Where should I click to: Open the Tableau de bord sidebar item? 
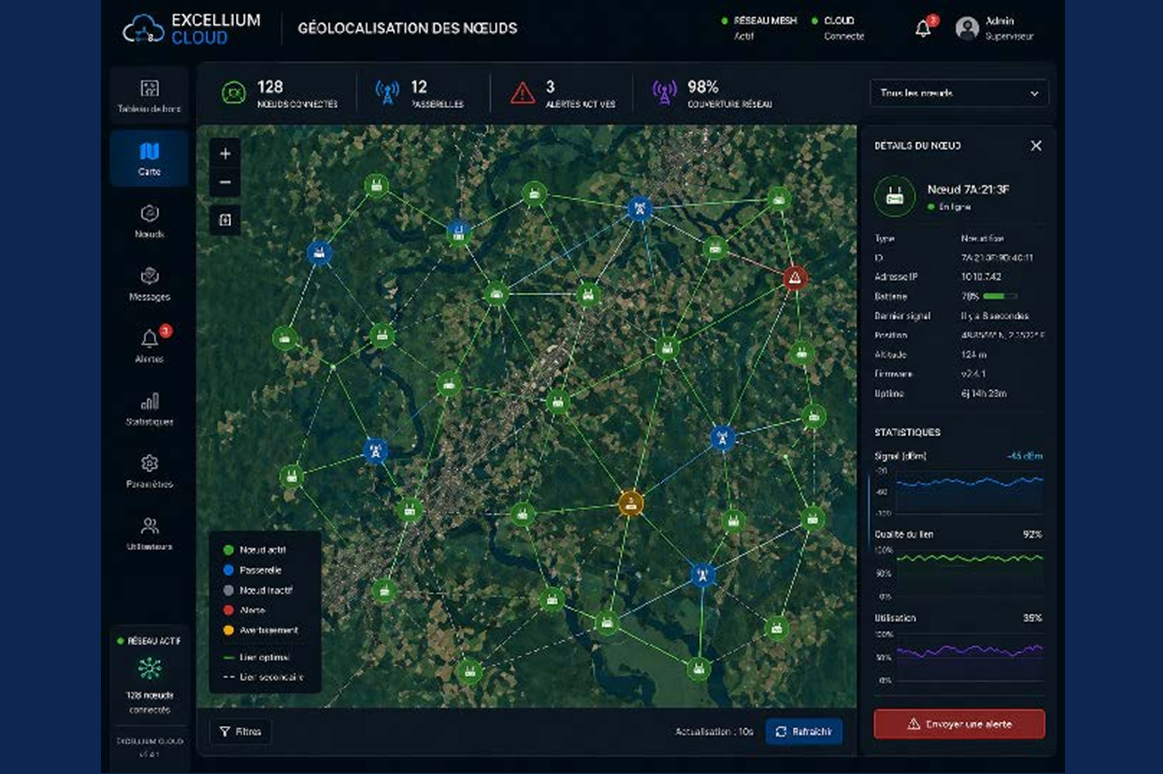point(149,96)
